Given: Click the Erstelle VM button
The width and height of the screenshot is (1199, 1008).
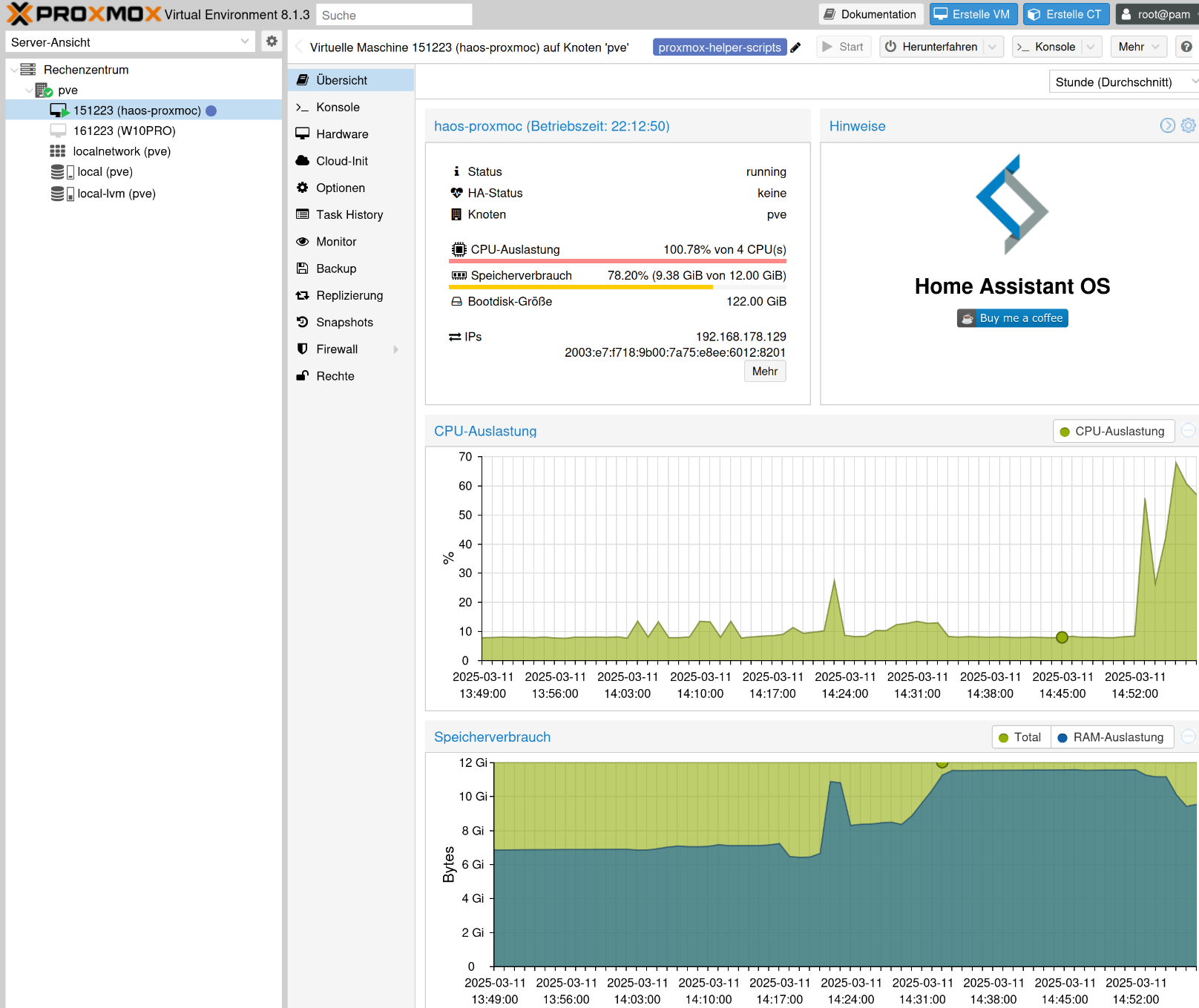Looking at the screenshot, I should 973,14.
